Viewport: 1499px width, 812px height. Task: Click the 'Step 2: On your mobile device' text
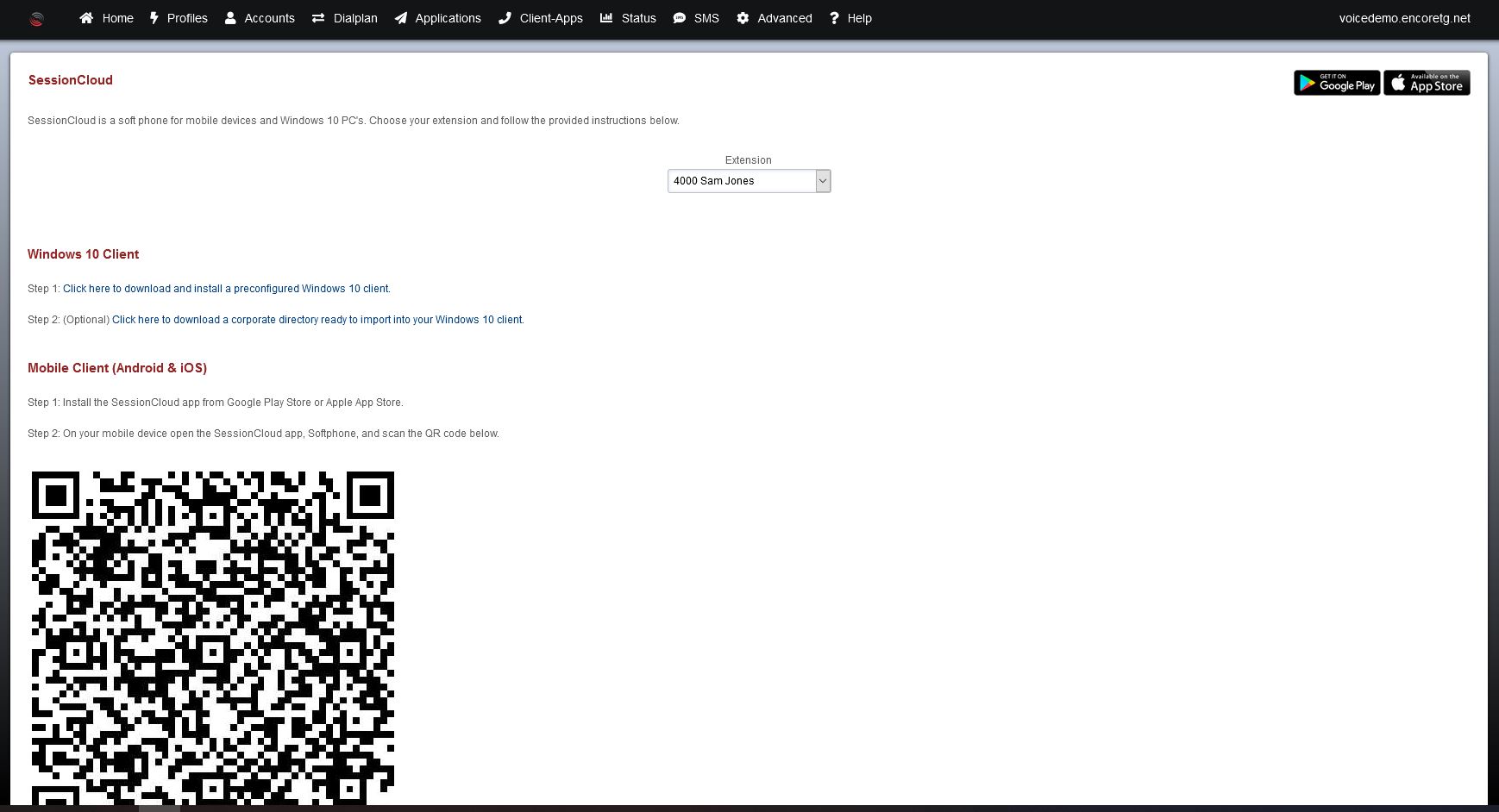[x=263, y=434]
